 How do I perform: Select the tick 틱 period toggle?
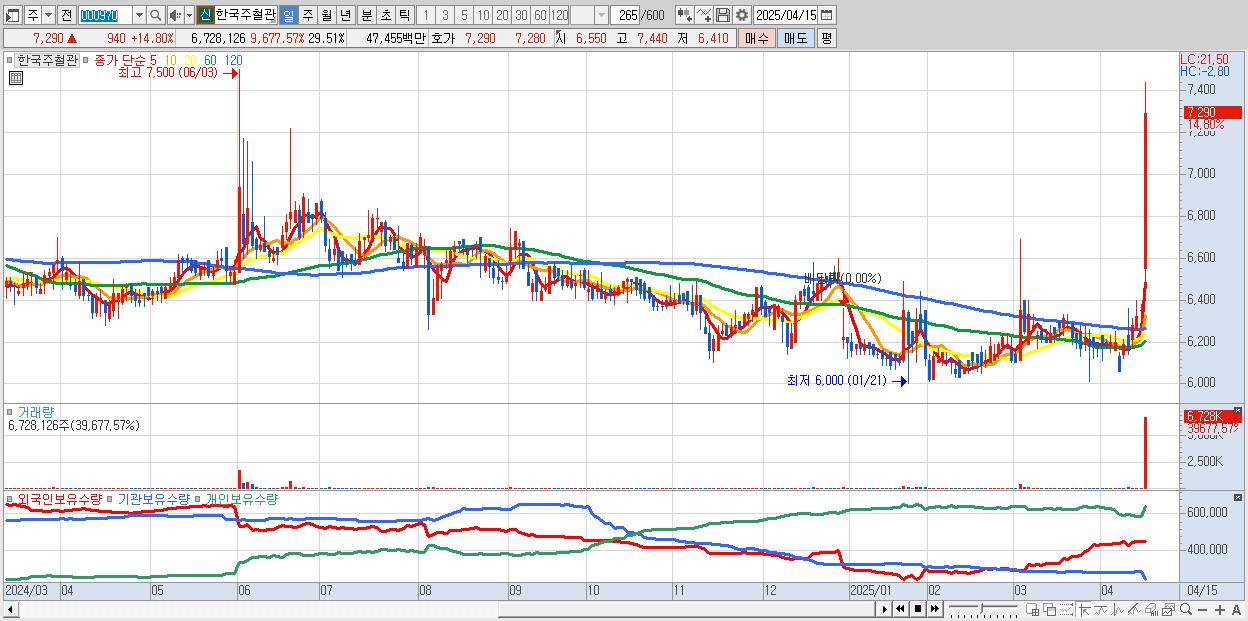404,15
